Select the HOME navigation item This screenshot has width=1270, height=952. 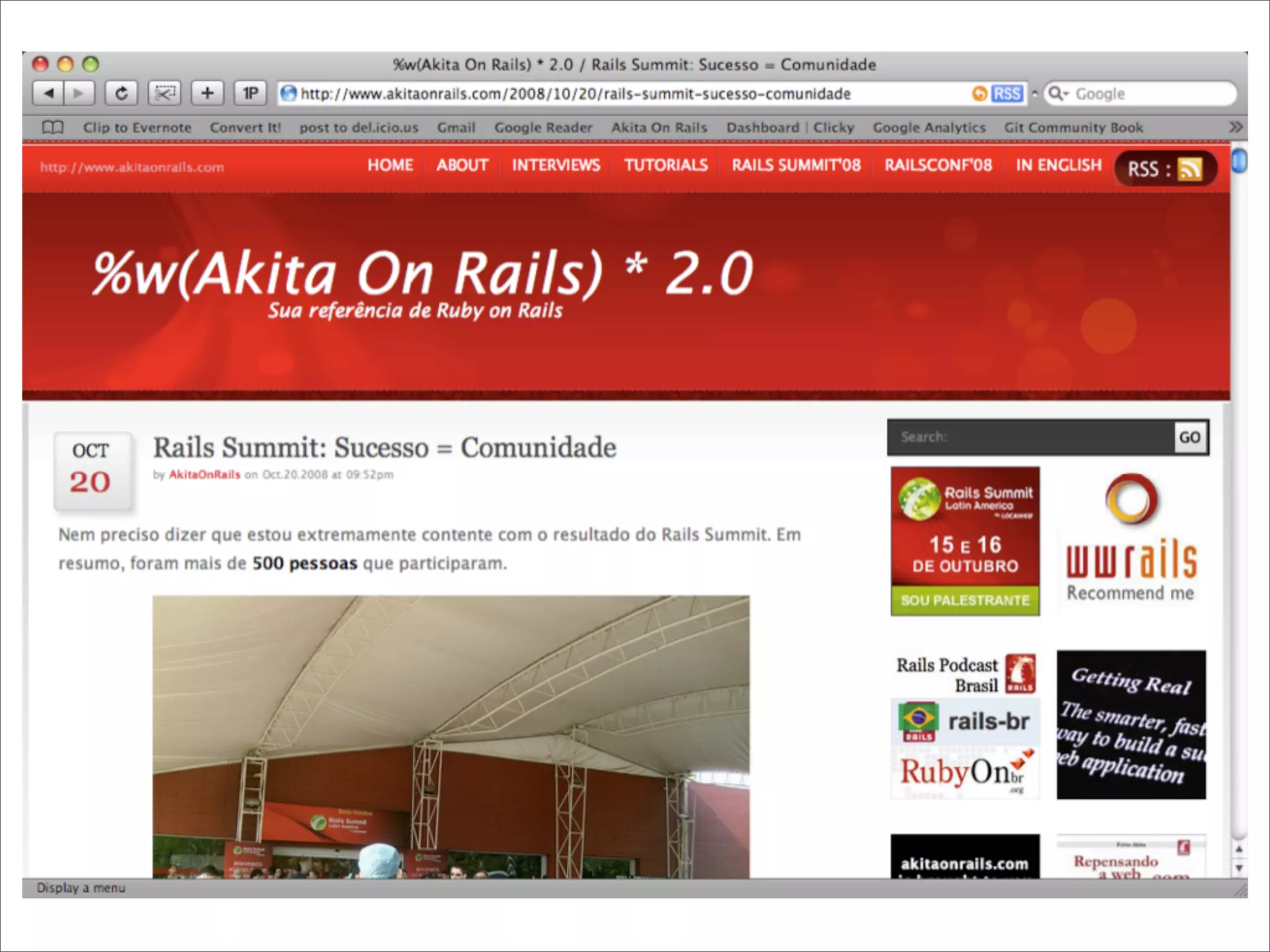point(390,165)
